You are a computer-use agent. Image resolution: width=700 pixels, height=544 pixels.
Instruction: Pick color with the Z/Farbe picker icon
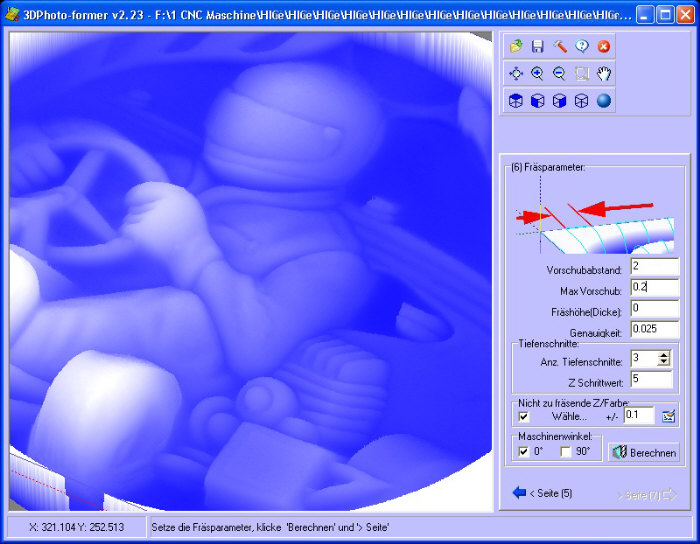[x=669, y=416]
